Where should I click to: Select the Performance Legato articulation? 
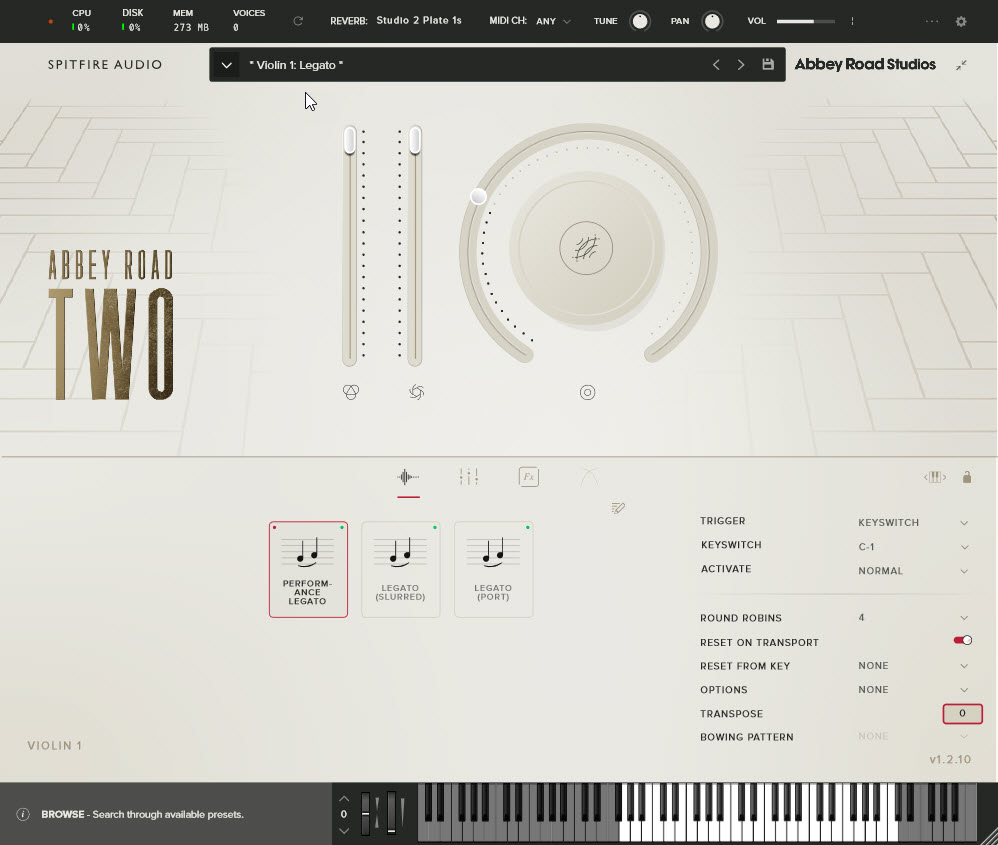click(308, 569)
